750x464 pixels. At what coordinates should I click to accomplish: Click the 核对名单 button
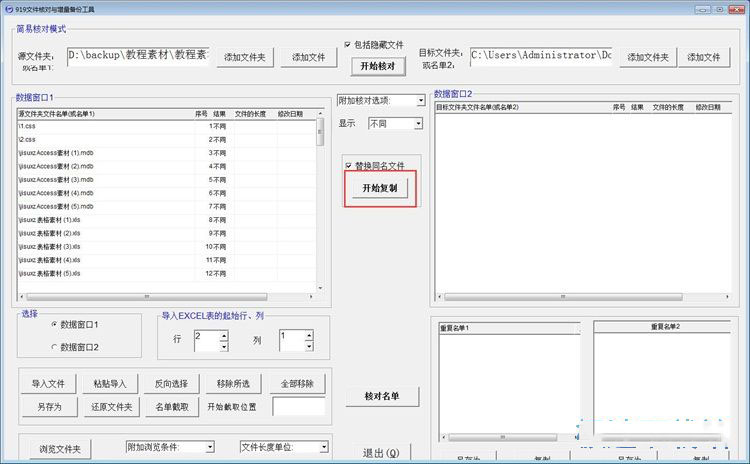382,396
